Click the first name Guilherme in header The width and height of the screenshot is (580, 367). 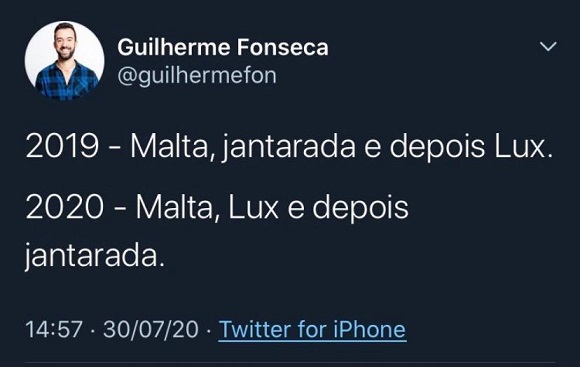[174, 47]
